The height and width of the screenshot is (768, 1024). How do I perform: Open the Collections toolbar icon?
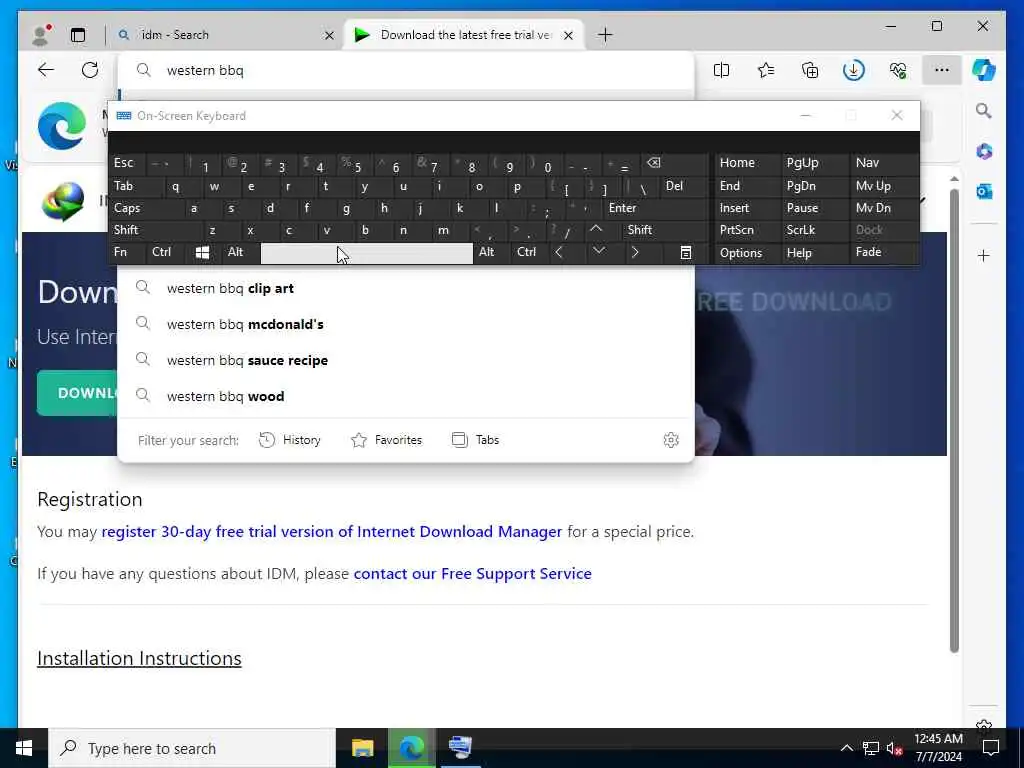810,70
